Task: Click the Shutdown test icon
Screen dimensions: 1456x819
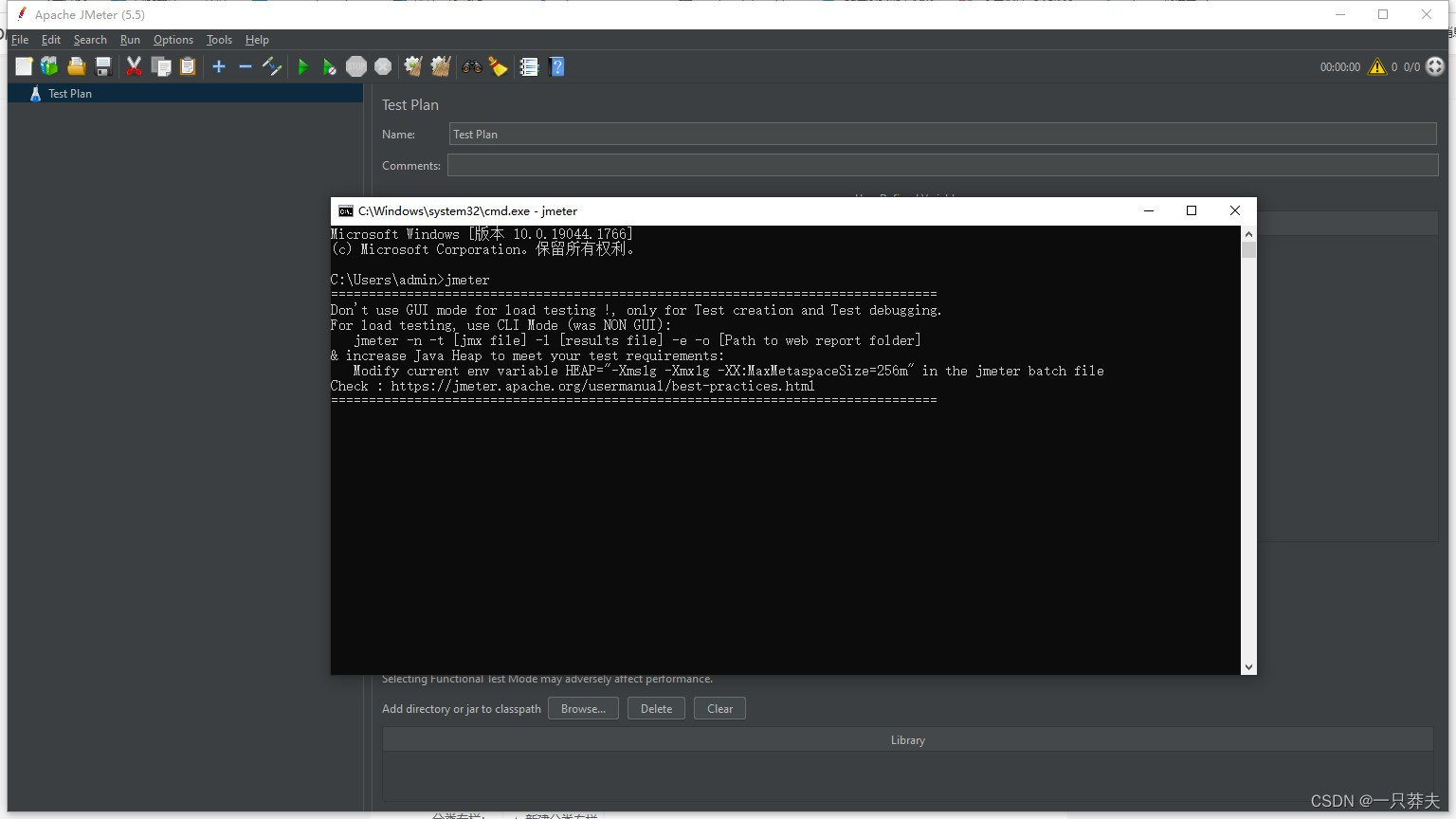Action: pos(383,66)
